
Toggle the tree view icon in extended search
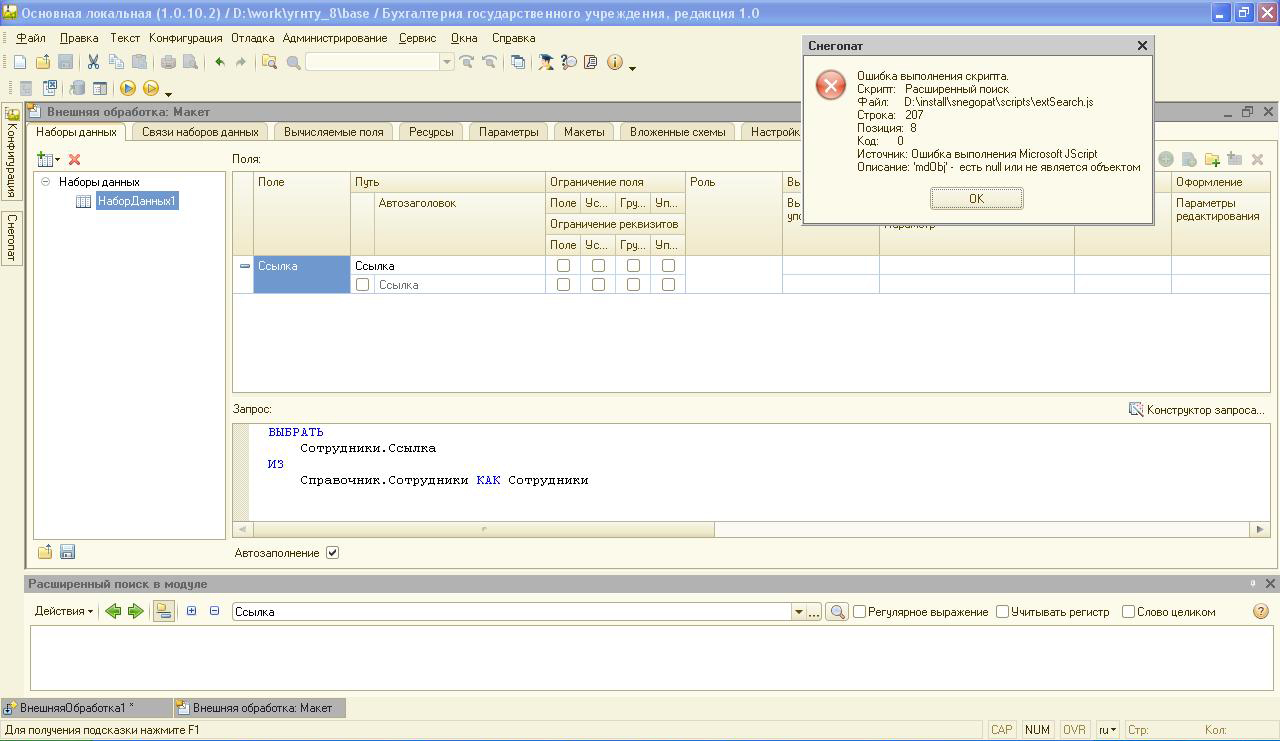[x=164, y=611]
